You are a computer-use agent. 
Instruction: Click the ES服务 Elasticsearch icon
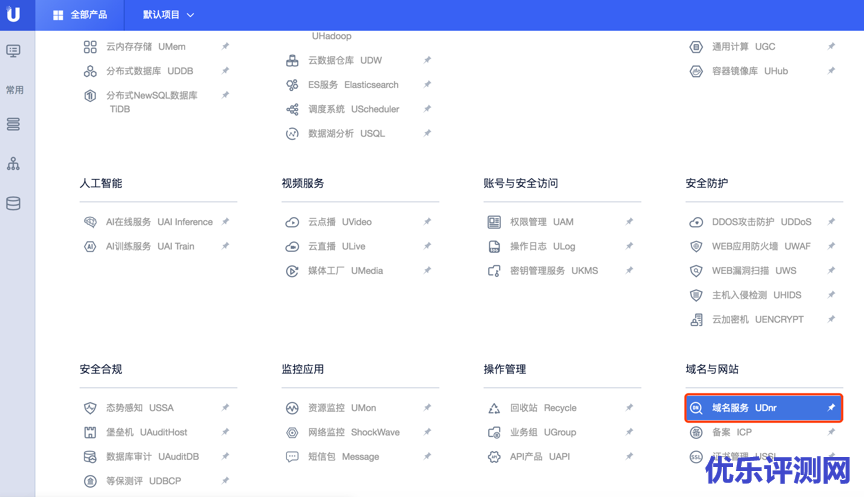tap(292, 85)
